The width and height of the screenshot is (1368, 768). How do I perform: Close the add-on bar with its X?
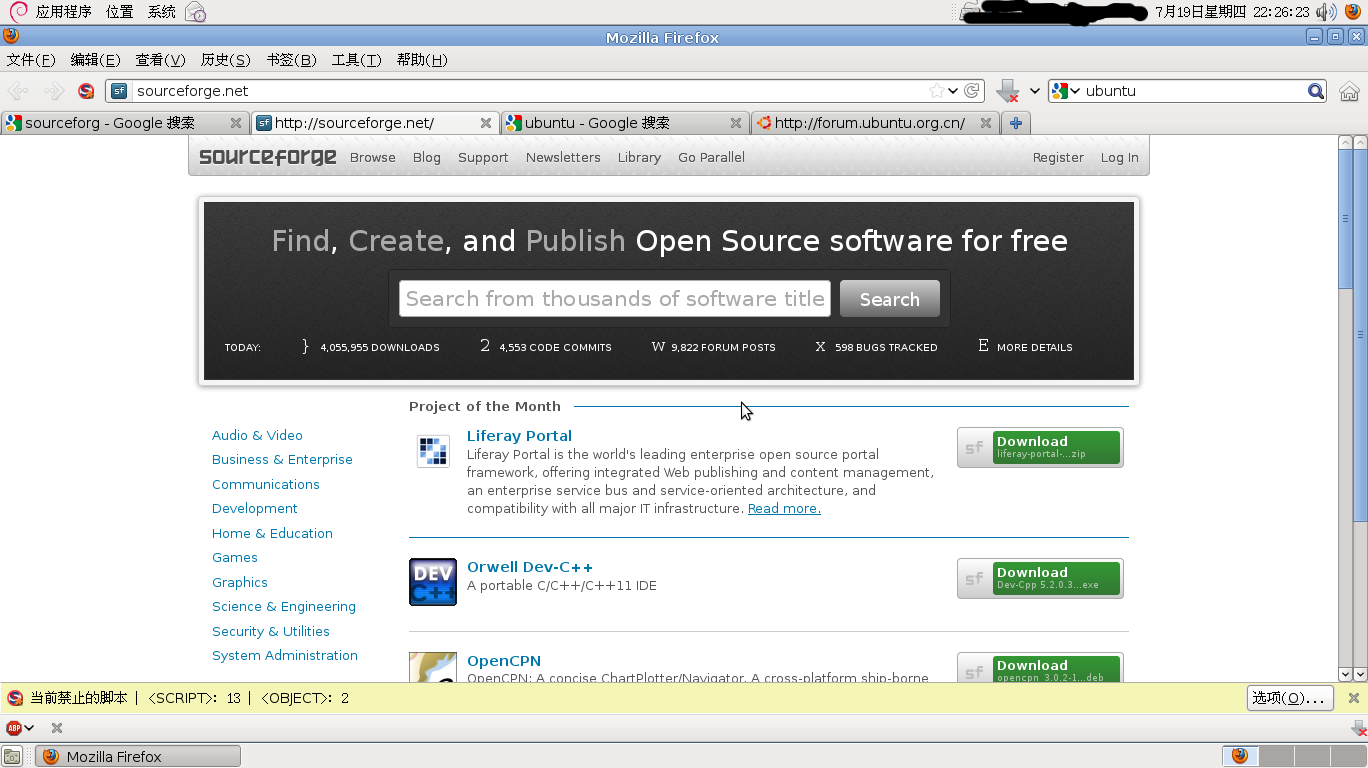click(57, 728)
